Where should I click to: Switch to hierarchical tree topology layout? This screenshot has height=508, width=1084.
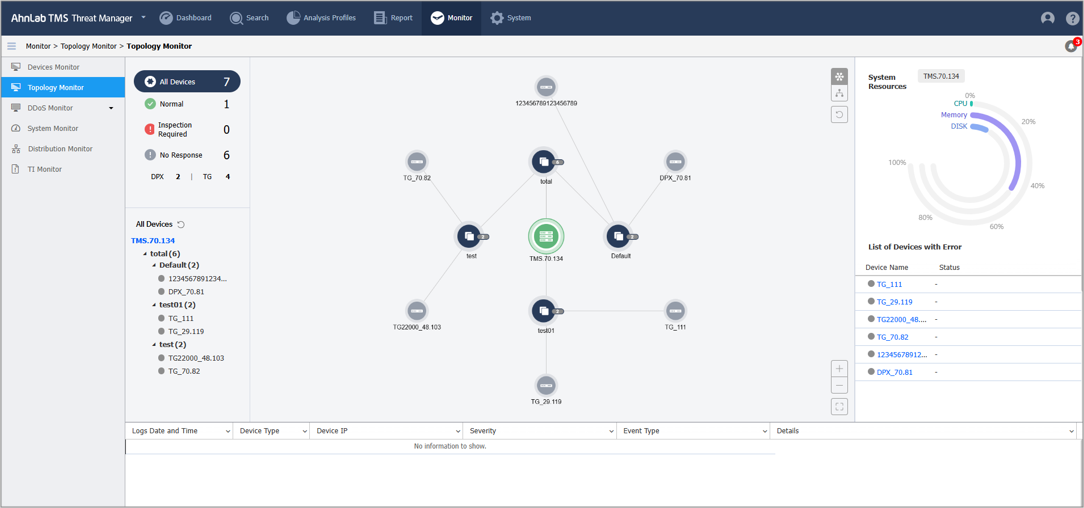coord(839,93)
